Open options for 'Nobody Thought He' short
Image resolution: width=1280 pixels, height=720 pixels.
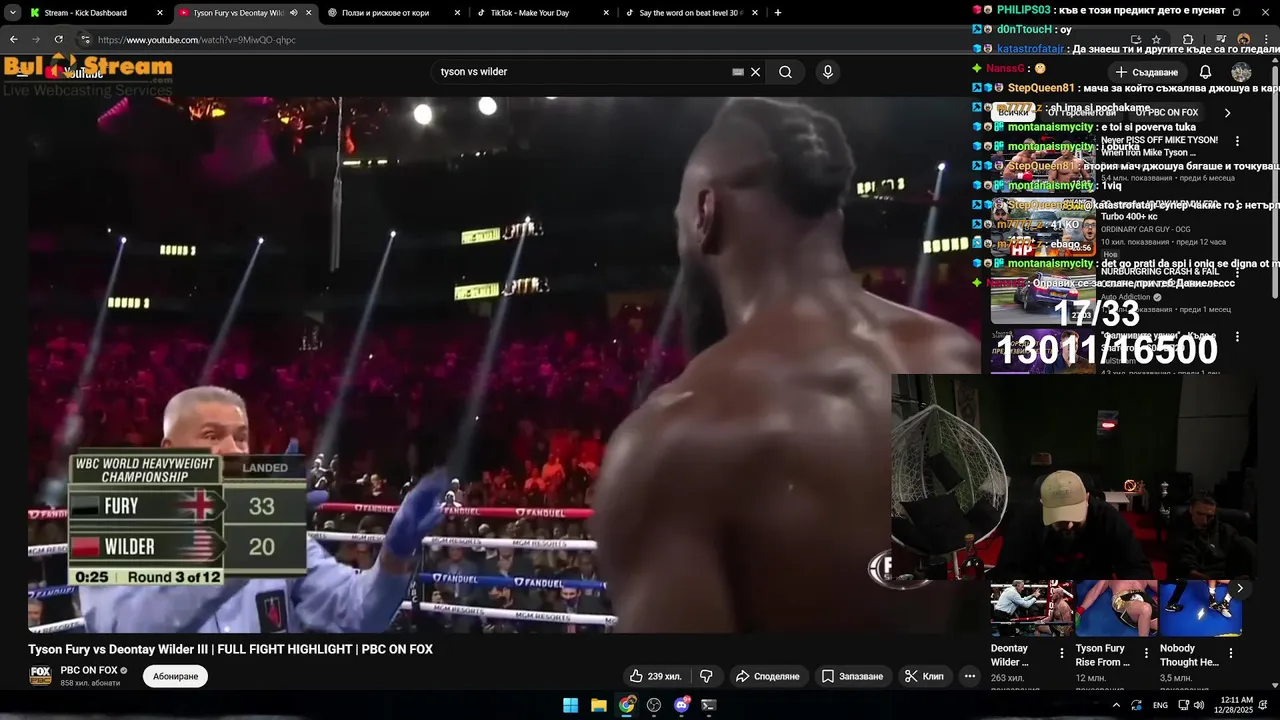(1231, 653)
